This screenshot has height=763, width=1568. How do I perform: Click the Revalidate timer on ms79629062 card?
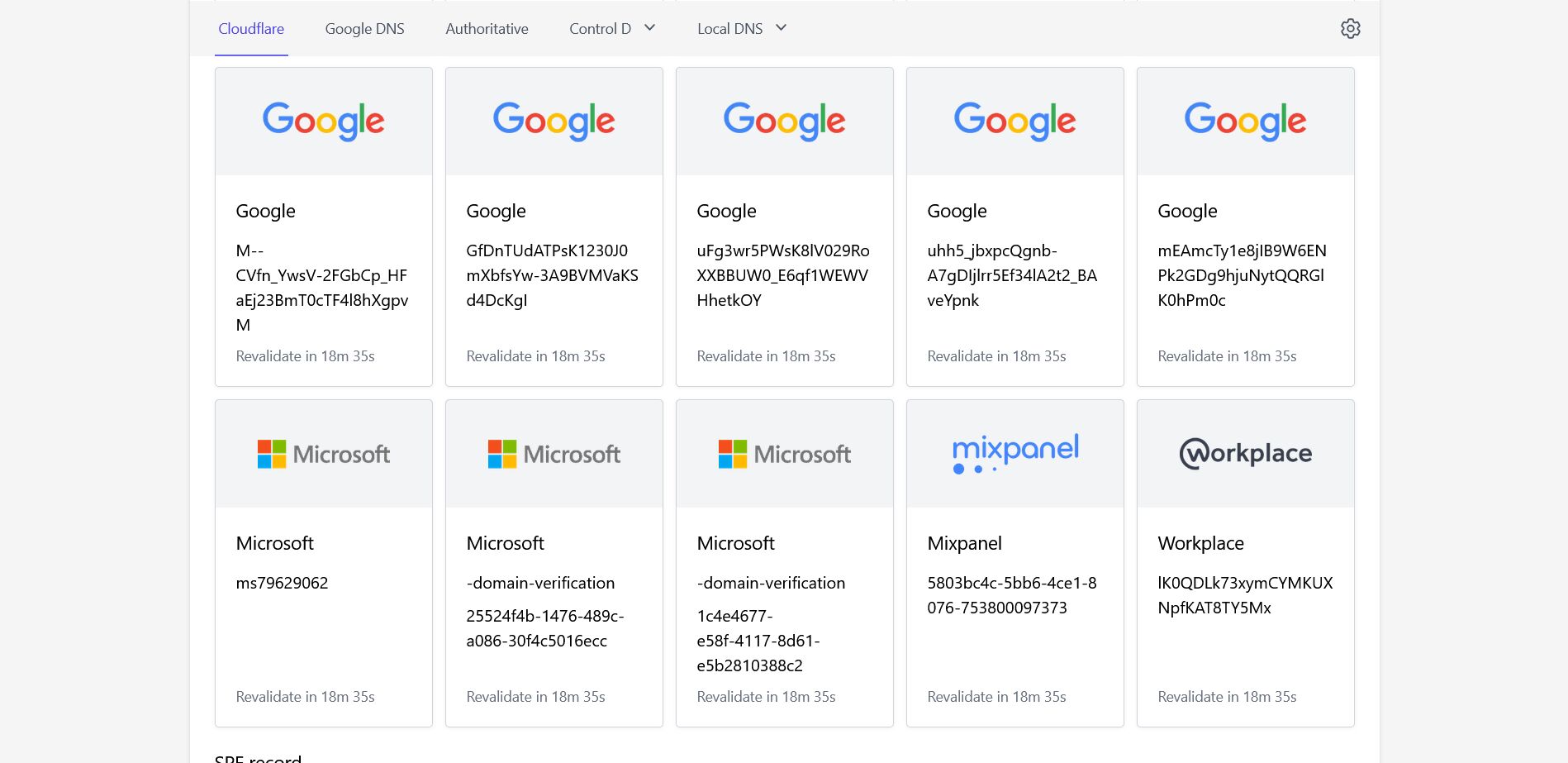305,697
